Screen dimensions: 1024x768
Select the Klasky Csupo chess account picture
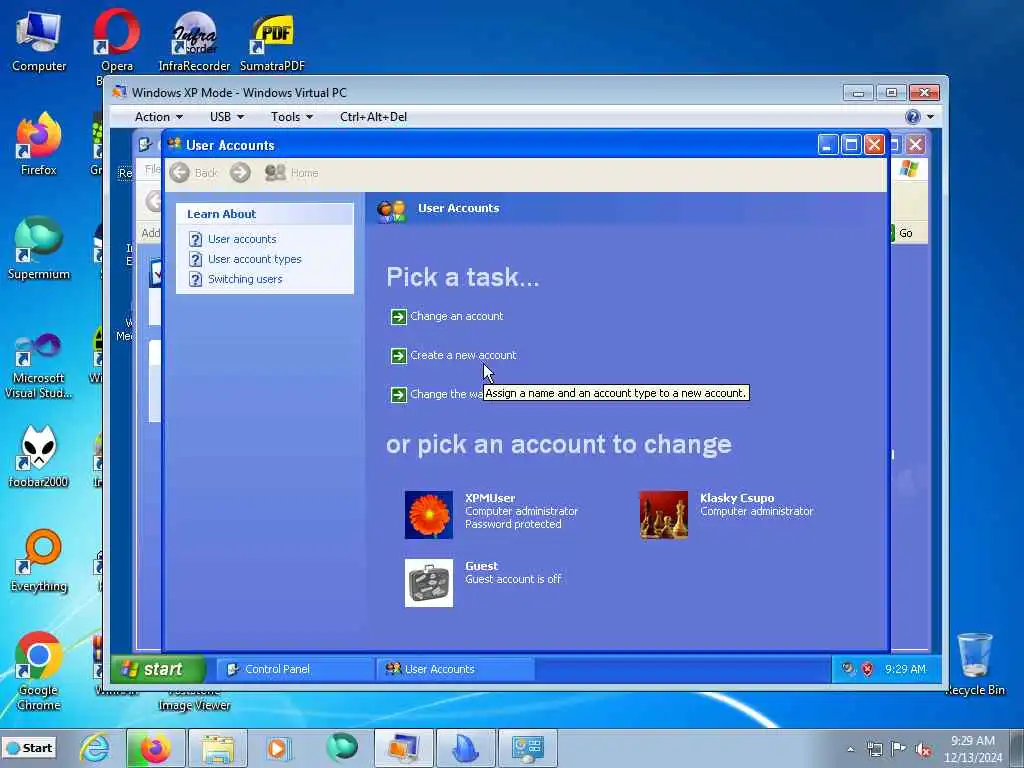pos(664,515)
